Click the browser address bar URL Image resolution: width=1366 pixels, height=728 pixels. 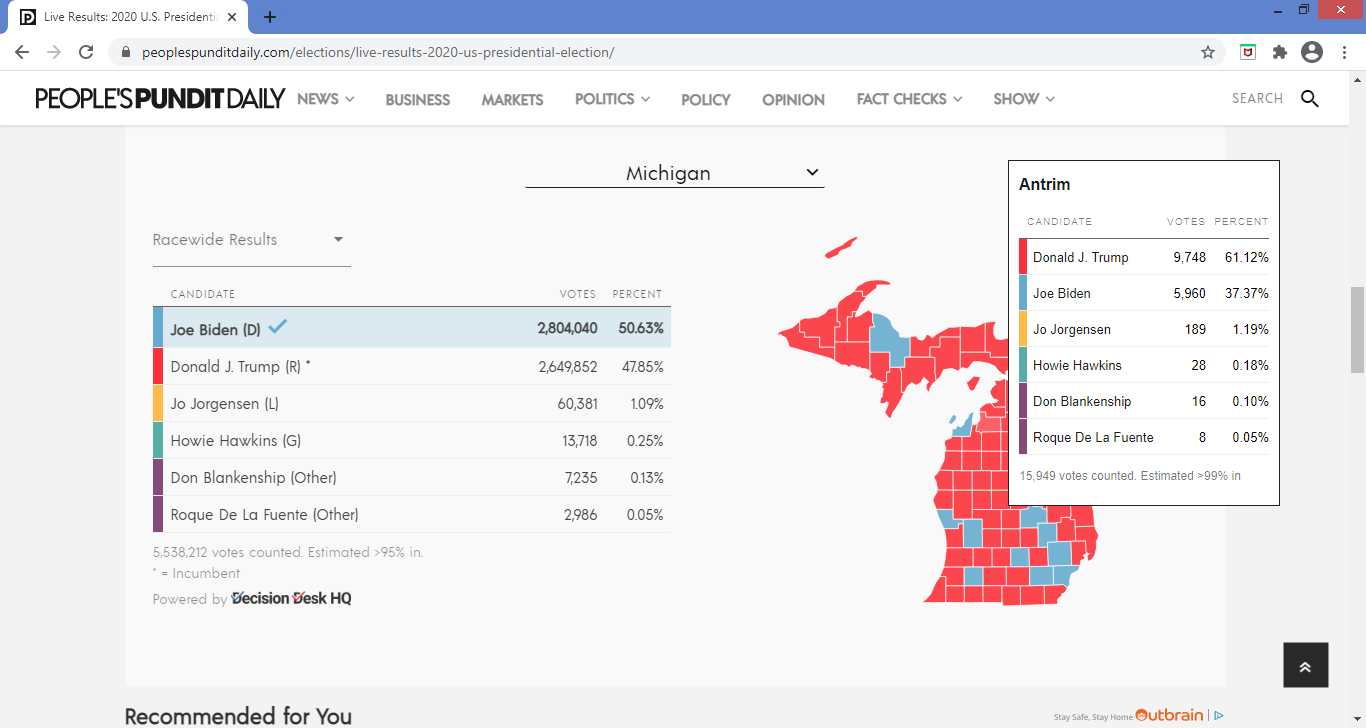(x=378, y=52)
